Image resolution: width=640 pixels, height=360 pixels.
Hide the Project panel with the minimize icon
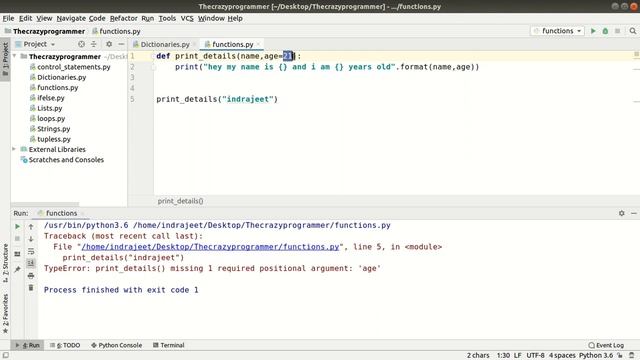coord(121,44)
